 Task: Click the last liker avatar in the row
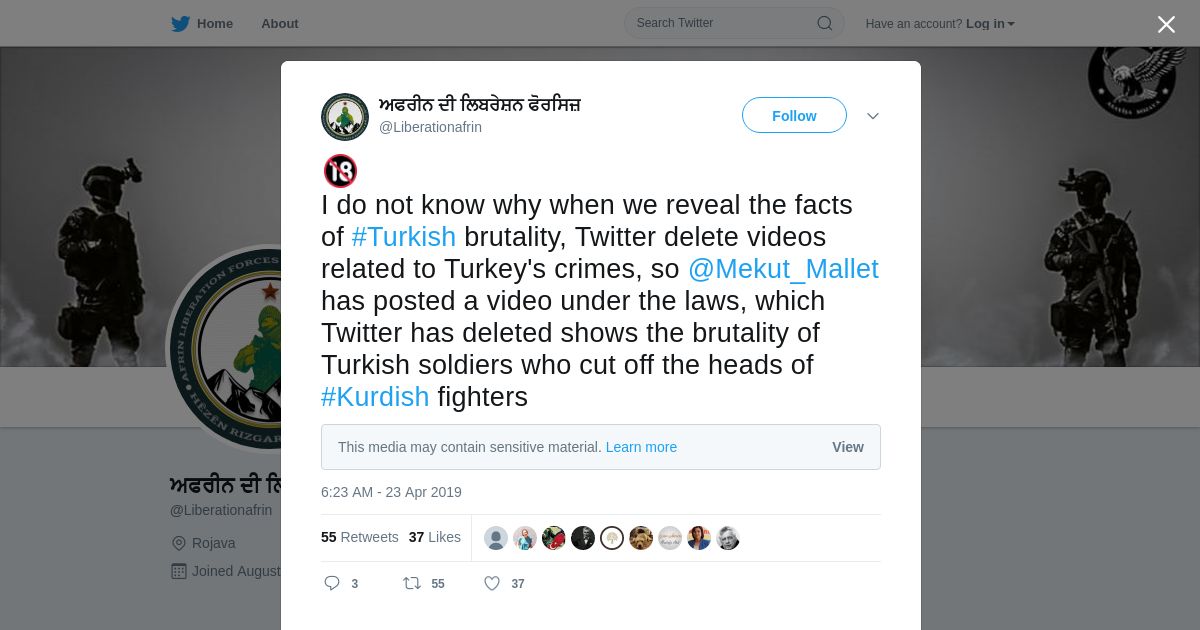pos(728,538)
